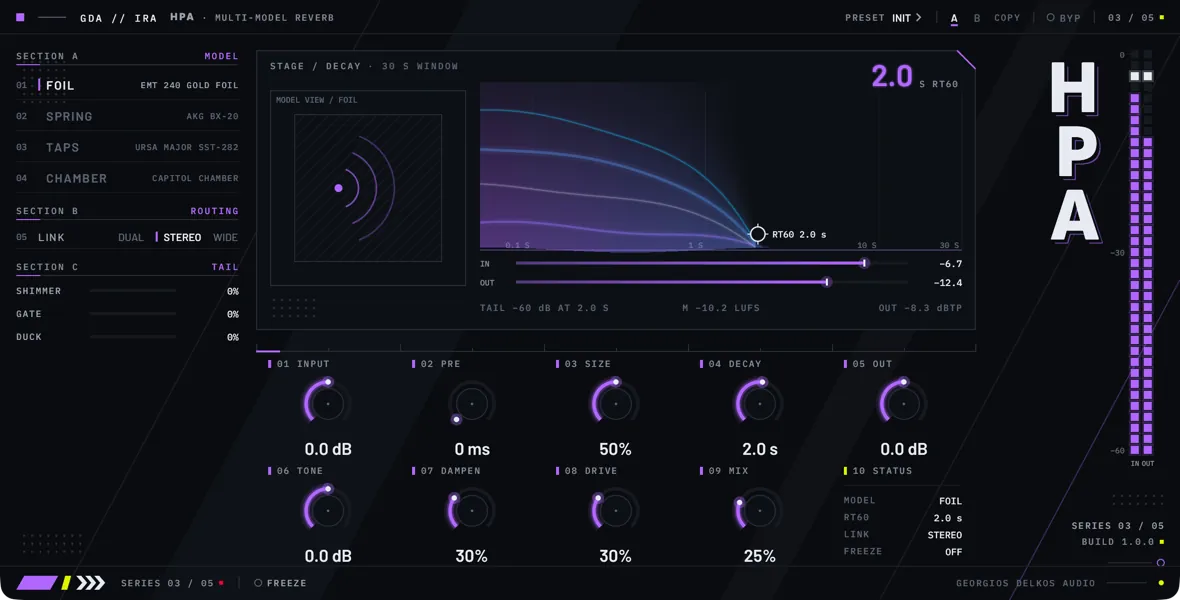This screenshot has width=1180, height=600.
Task: Click the AKG BX-20 description
Action: point(212,117)
